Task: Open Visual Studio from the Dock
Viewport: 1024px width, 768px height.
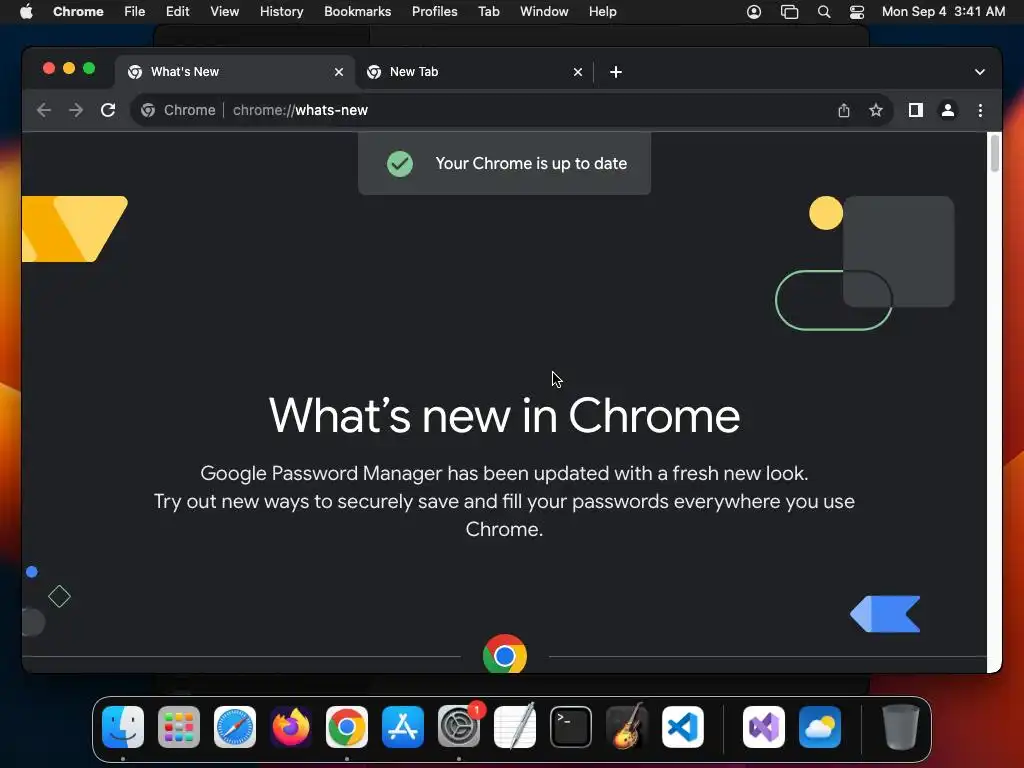Action: coord(764,727)
